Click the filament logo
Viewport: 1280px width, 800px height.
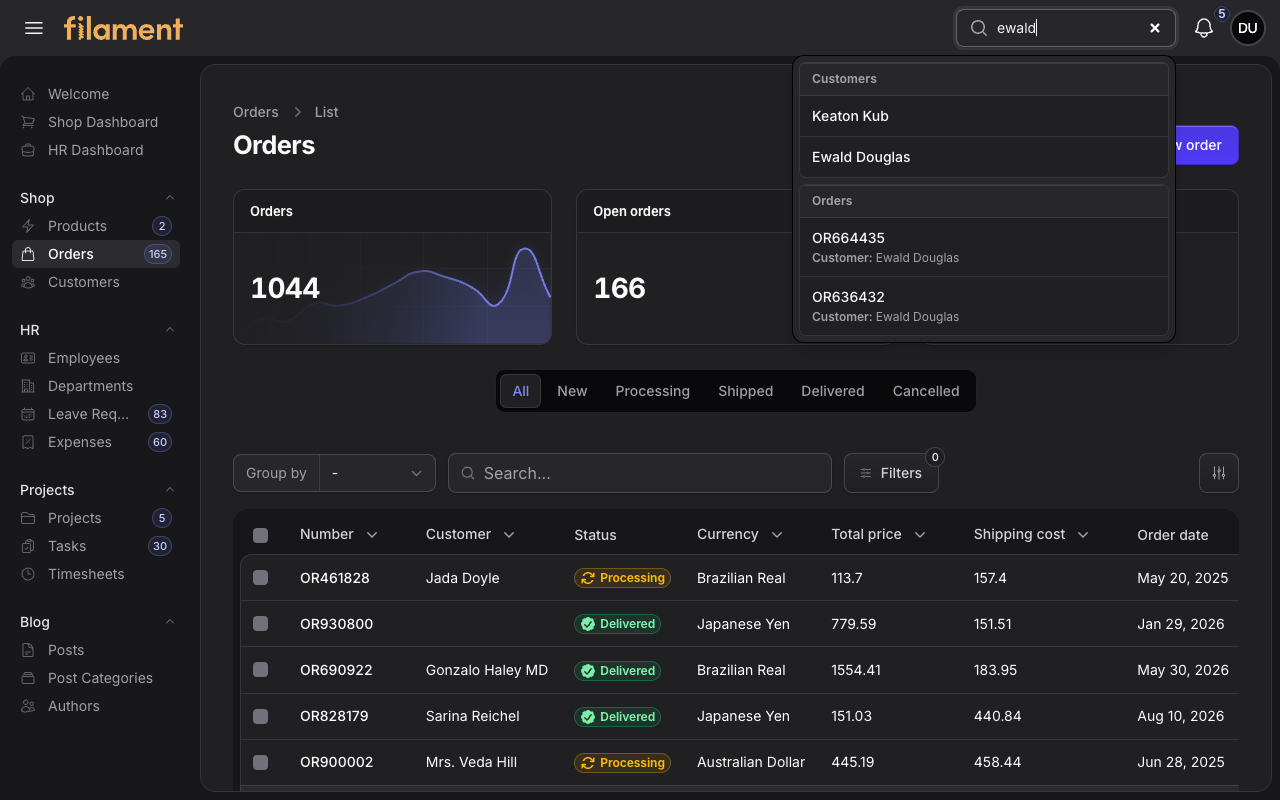[124, 28]
